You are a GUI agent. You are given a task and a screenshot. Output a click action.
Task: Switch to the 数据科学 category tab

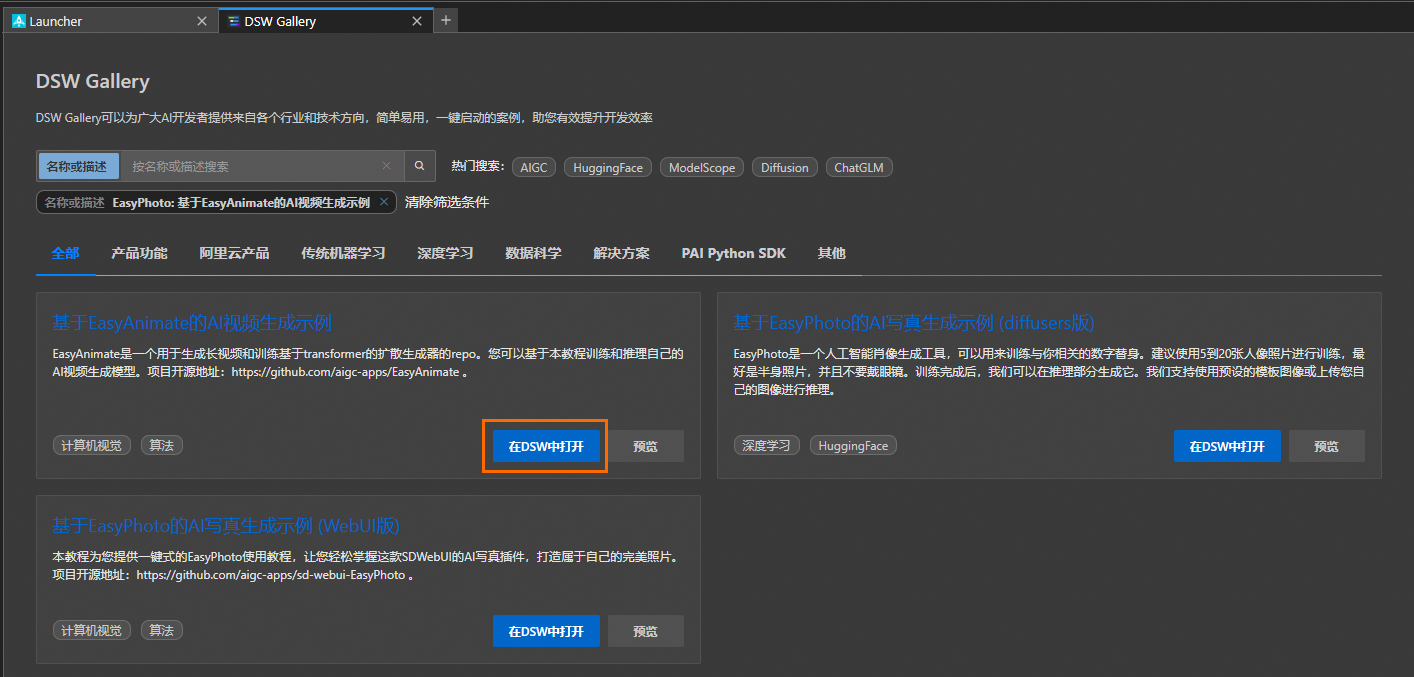(x=533, y=253)
